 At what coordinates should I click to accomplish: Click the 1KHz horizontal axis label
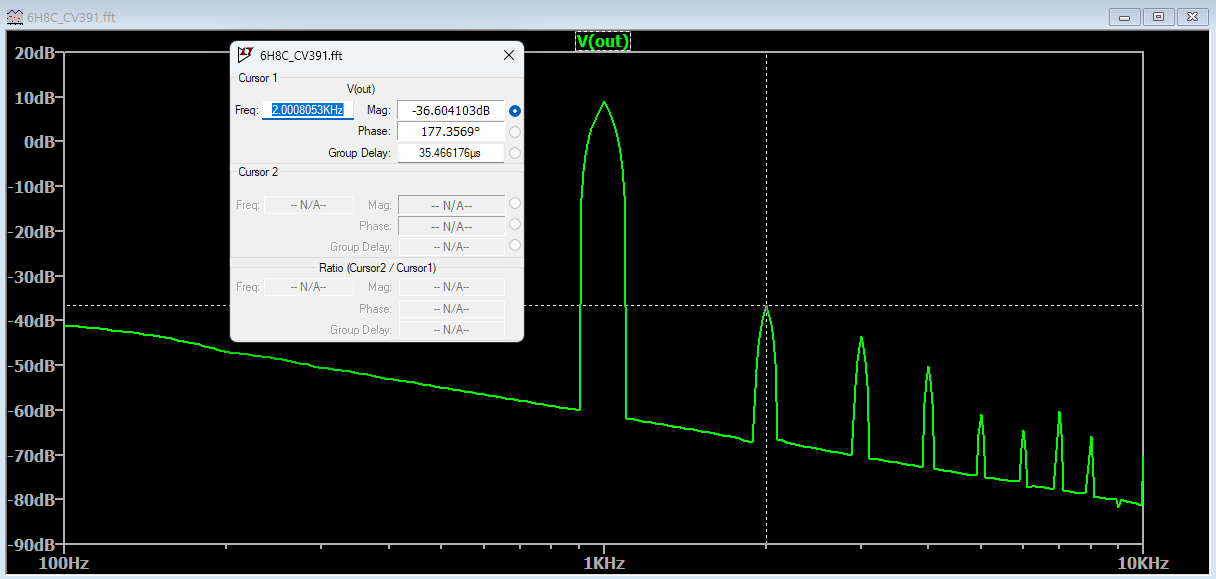pos(605,564)
